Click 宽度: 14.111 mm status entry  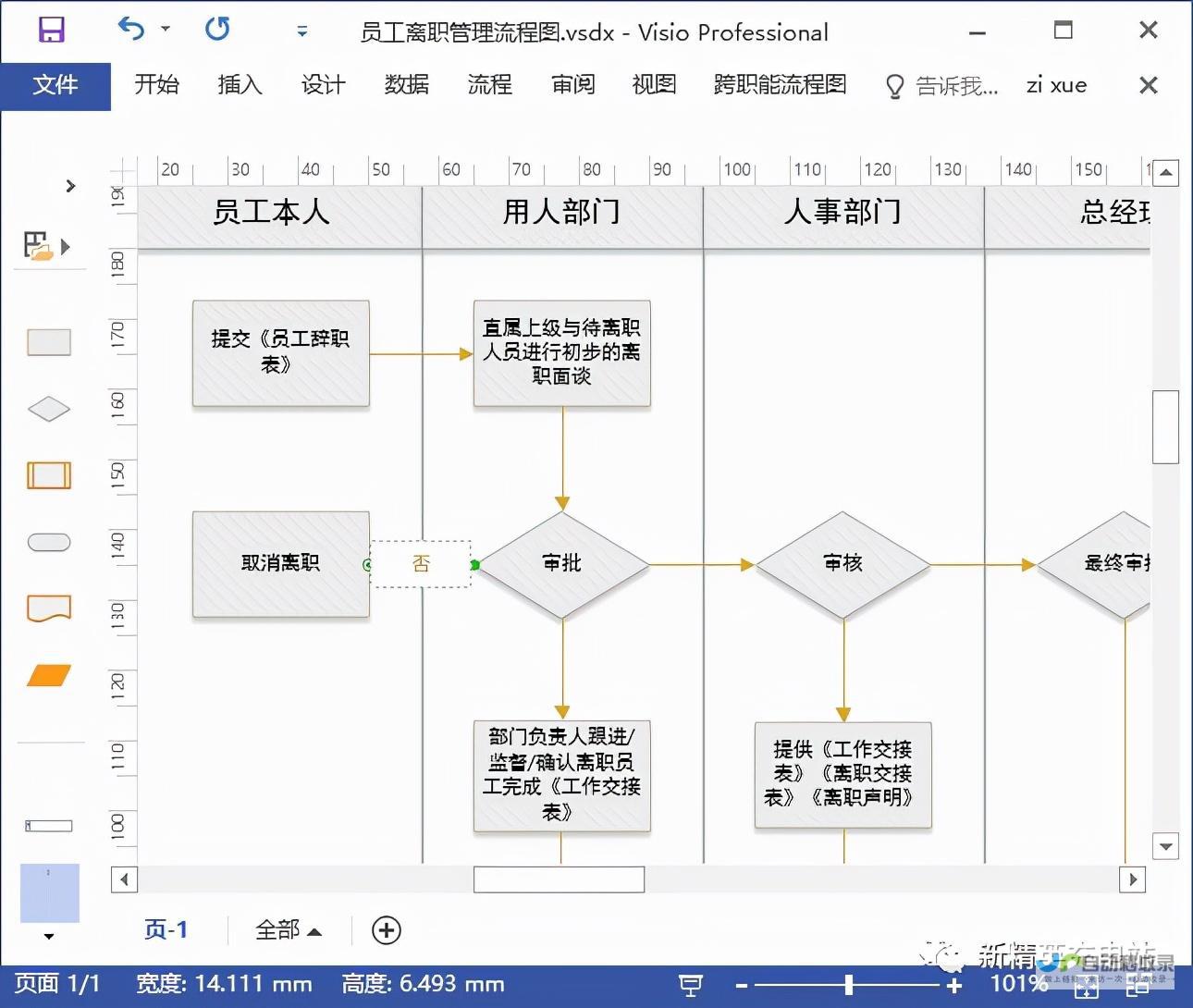pos(224,984)
